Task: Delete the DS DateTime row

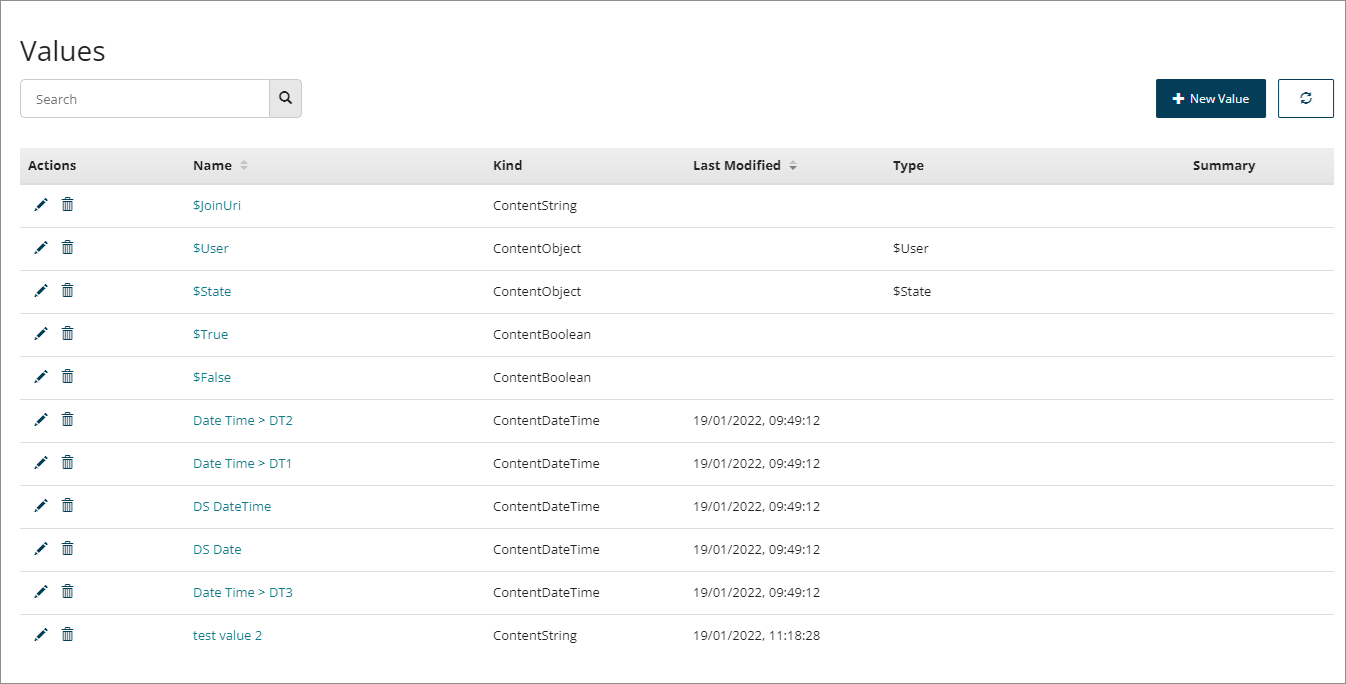Action: click(x=67, y=506)
